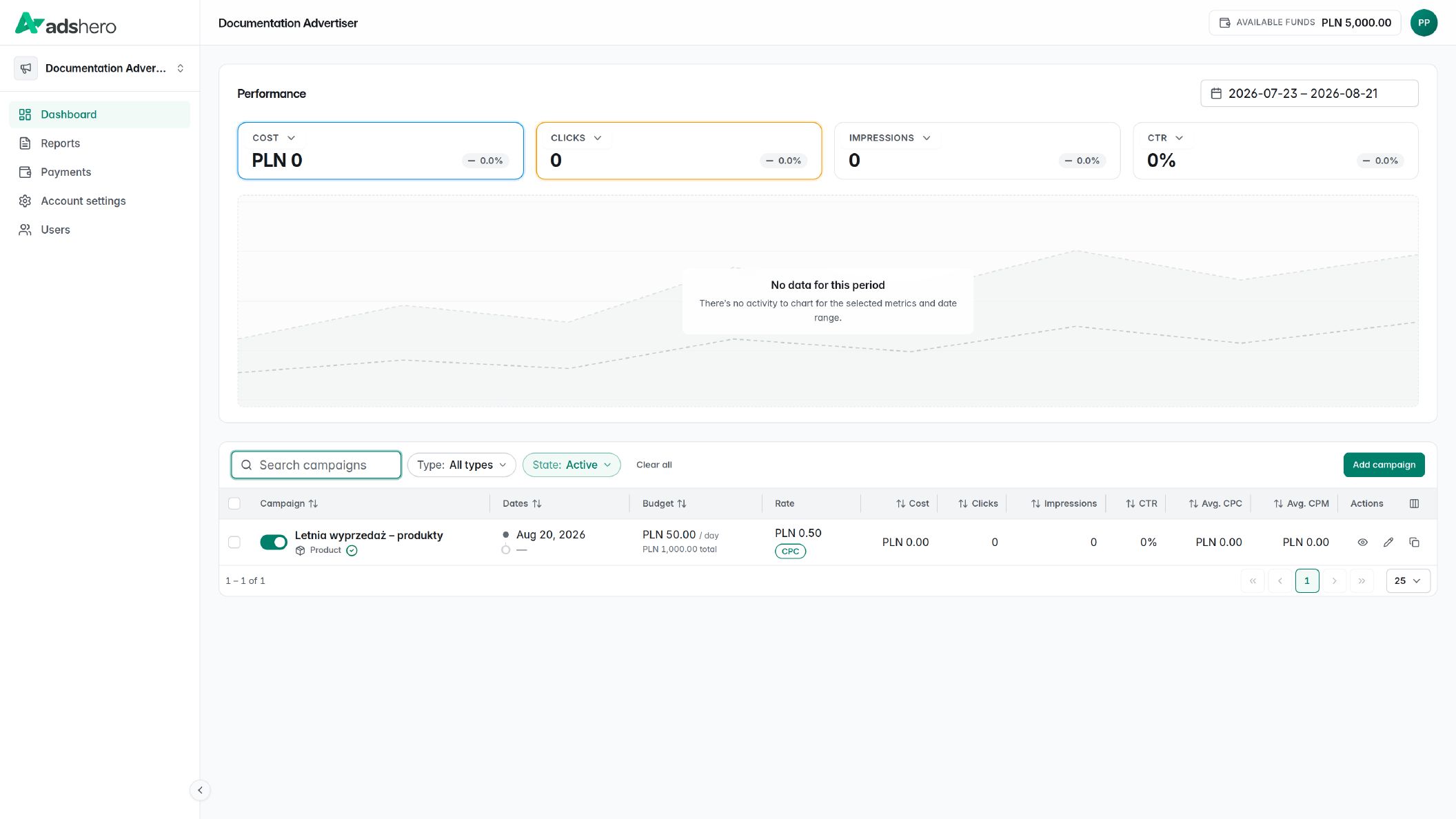The height and width of the screenshot is (819, 1456).
Task: Click the adshero logo
Action: coord(65,24)
